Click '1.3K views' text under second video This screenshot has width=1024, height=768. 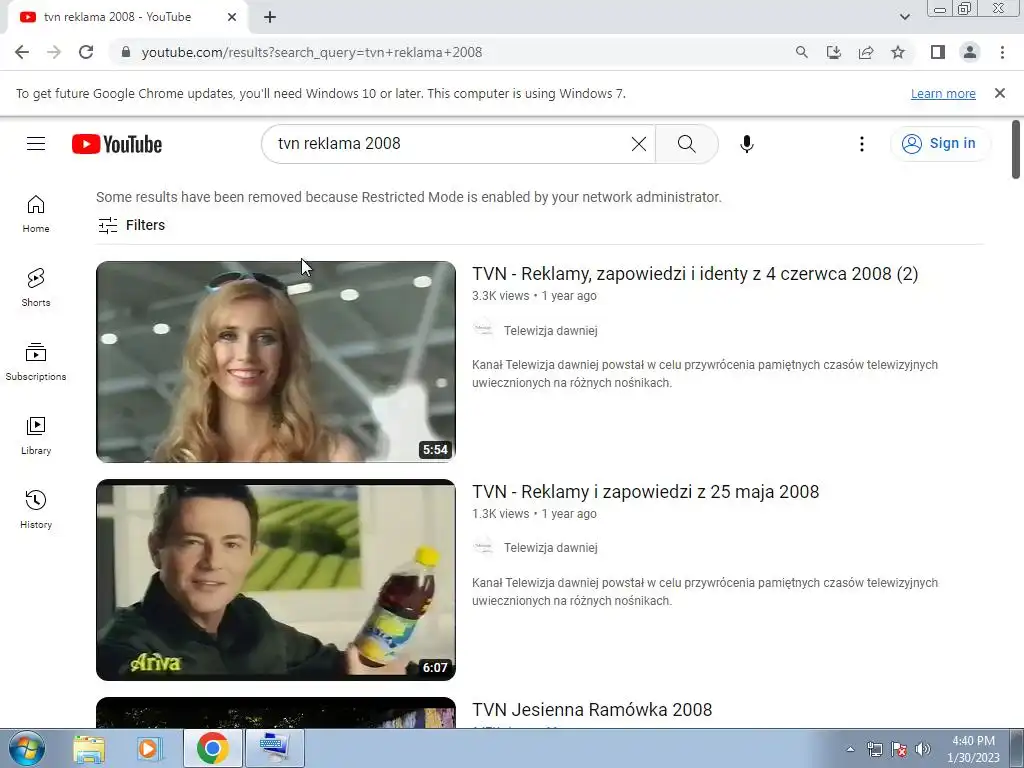tap(500, 514)
